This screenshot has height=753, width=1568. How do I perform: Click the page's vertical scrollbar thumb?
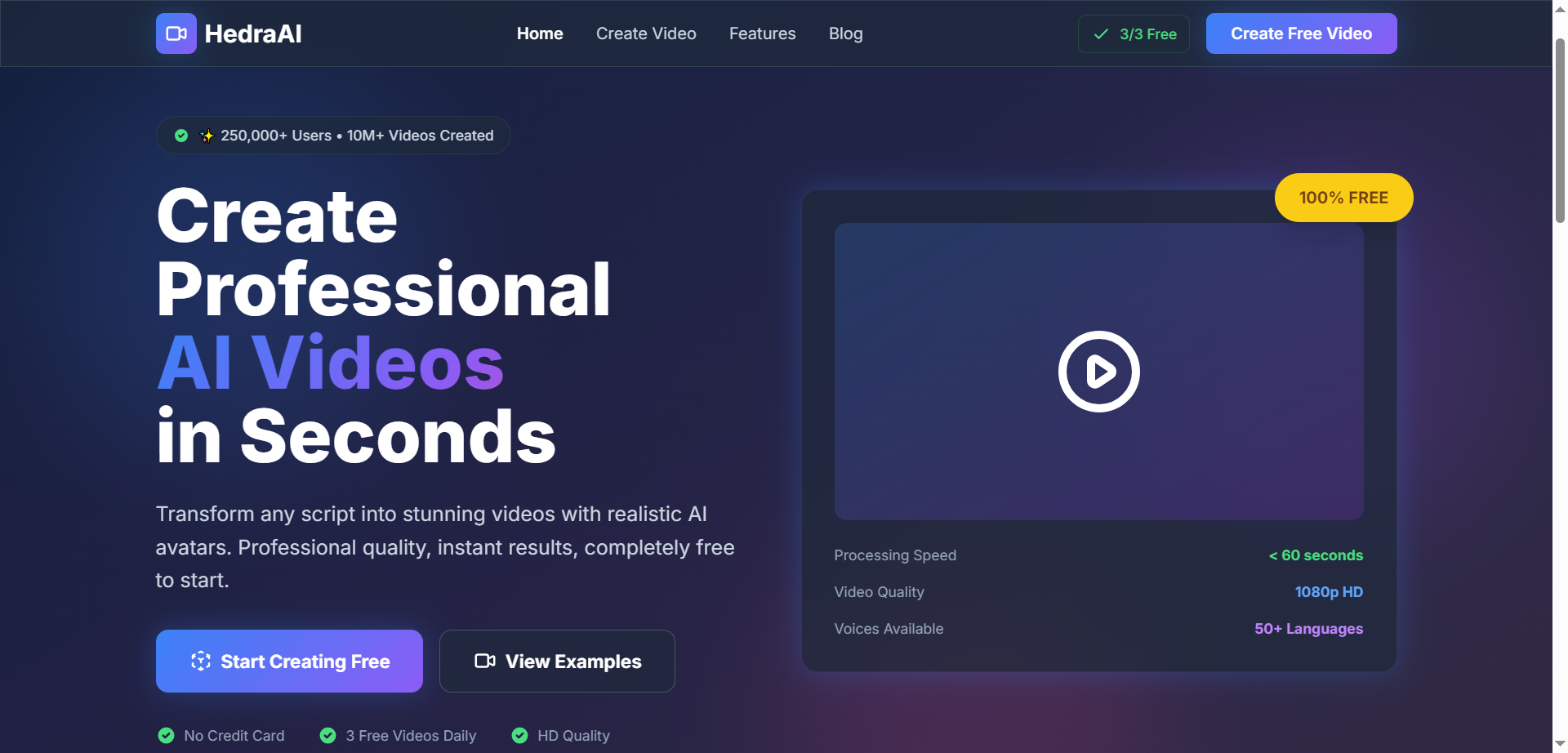[1560, 131]
